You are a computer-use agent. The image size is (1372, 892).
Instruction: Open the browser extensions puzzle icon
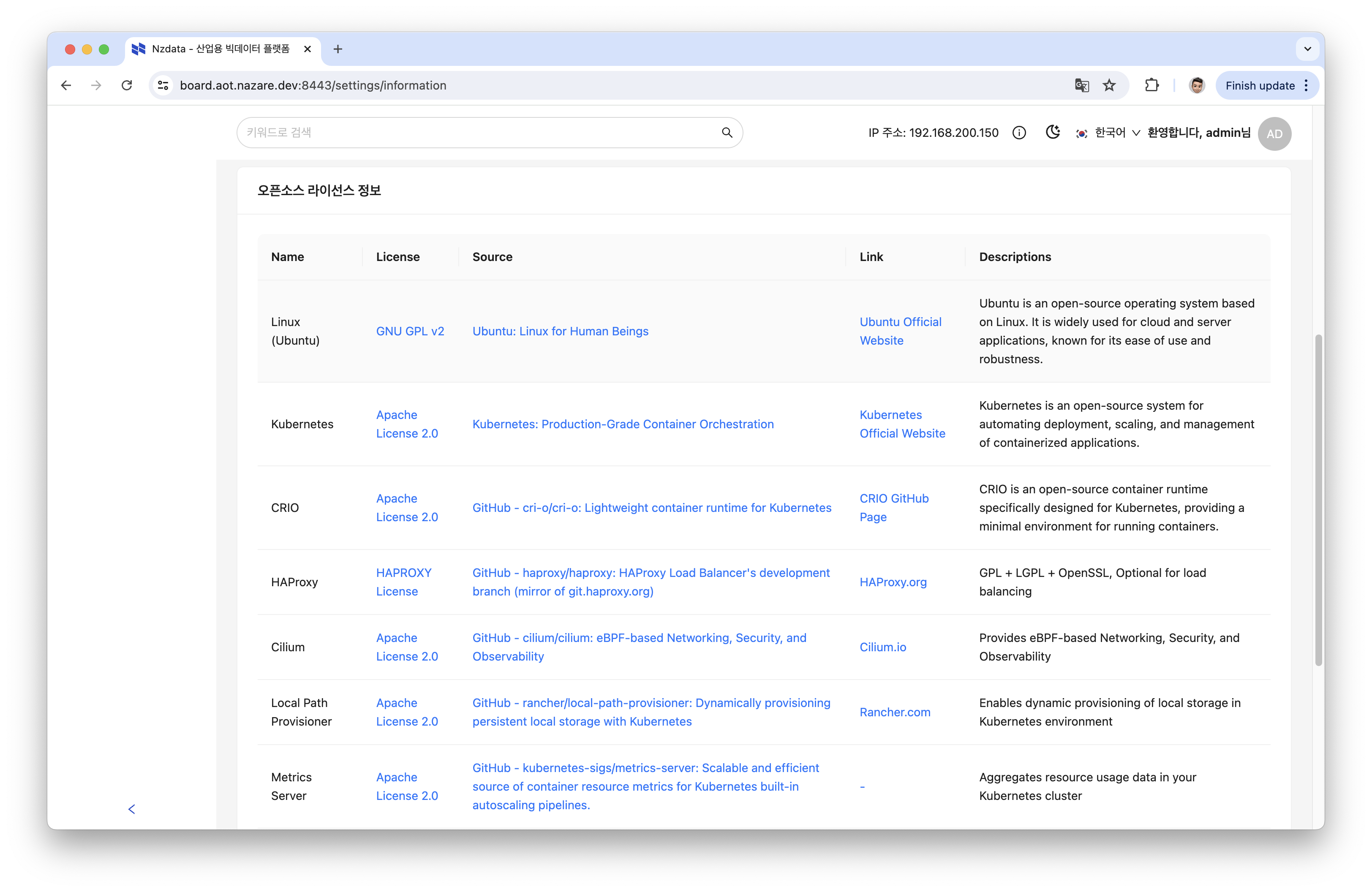(1151, 85)
